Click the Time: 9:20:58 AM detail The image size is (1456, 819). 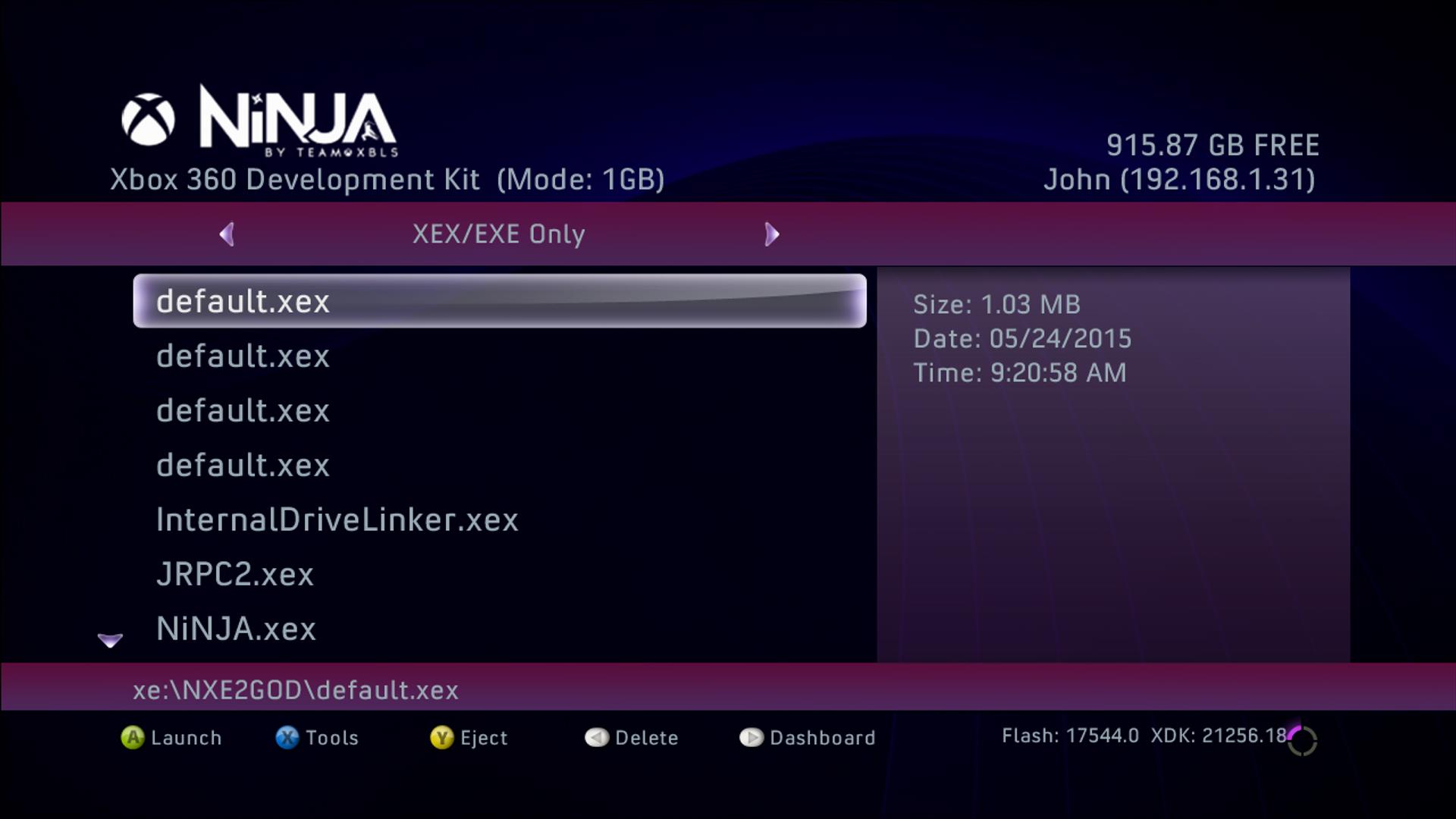tap(1020, 373)
